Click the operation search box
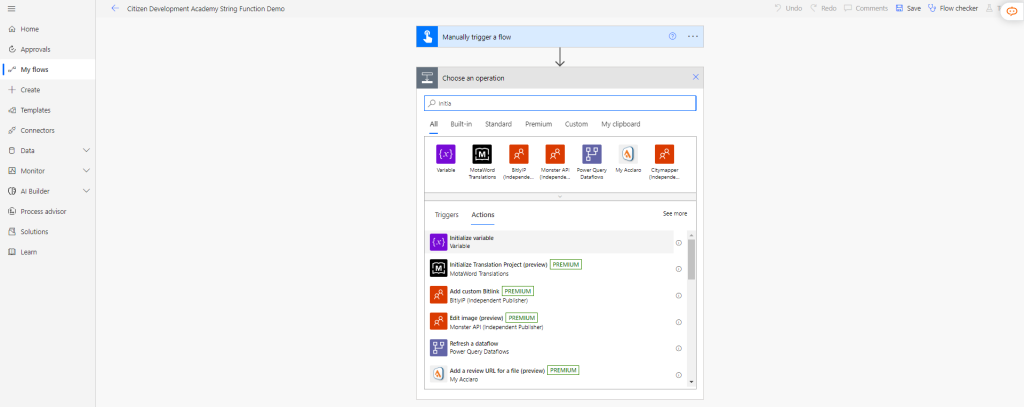Viewport: 1024px width, 407px height. coord(560,103)
